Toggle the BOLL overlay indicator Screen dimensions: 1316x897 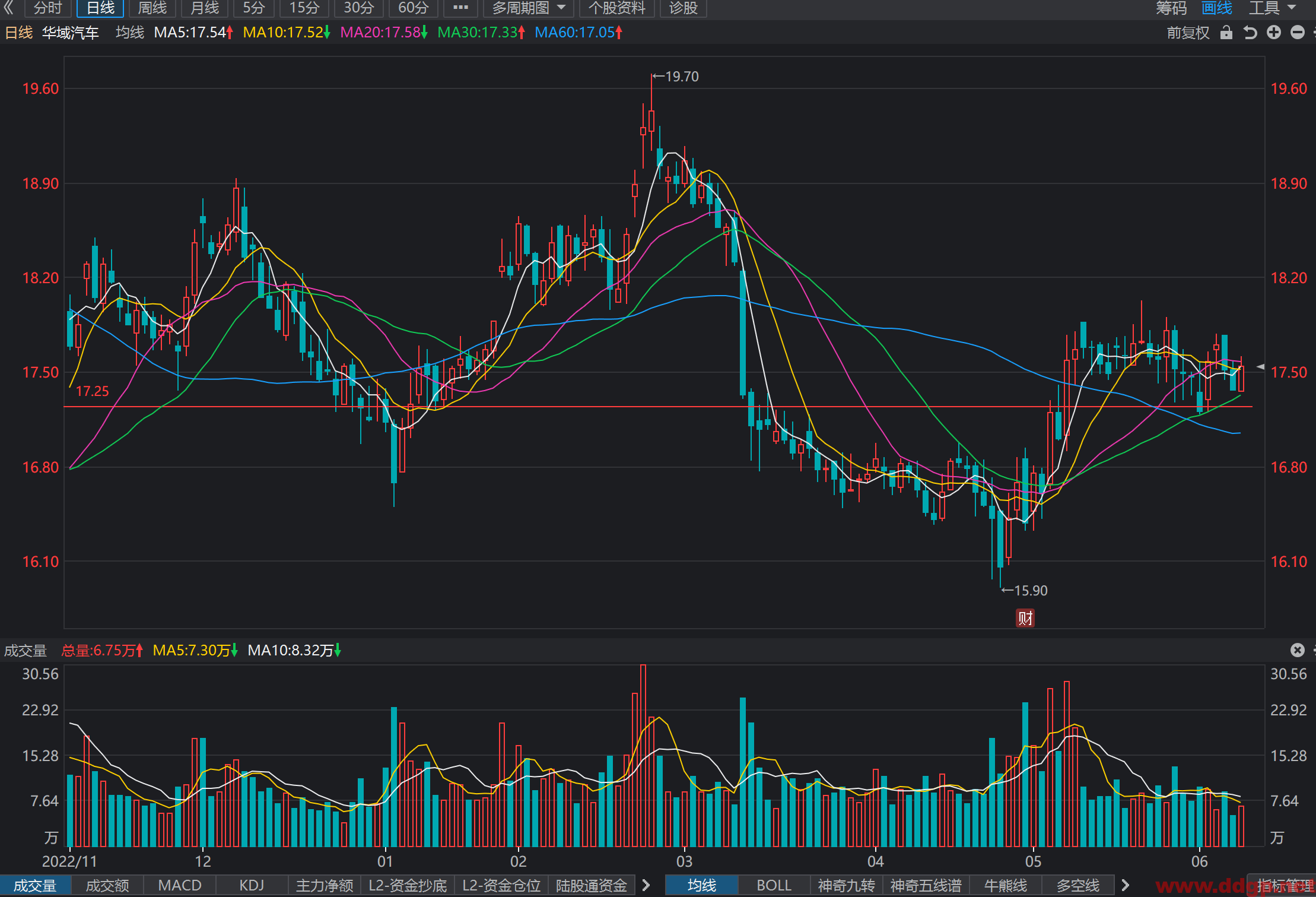click(774, 885)
